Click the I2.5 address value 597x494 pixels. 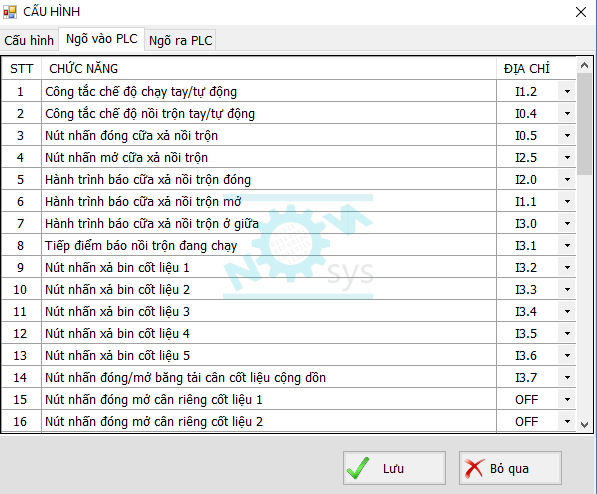point(526,158)
